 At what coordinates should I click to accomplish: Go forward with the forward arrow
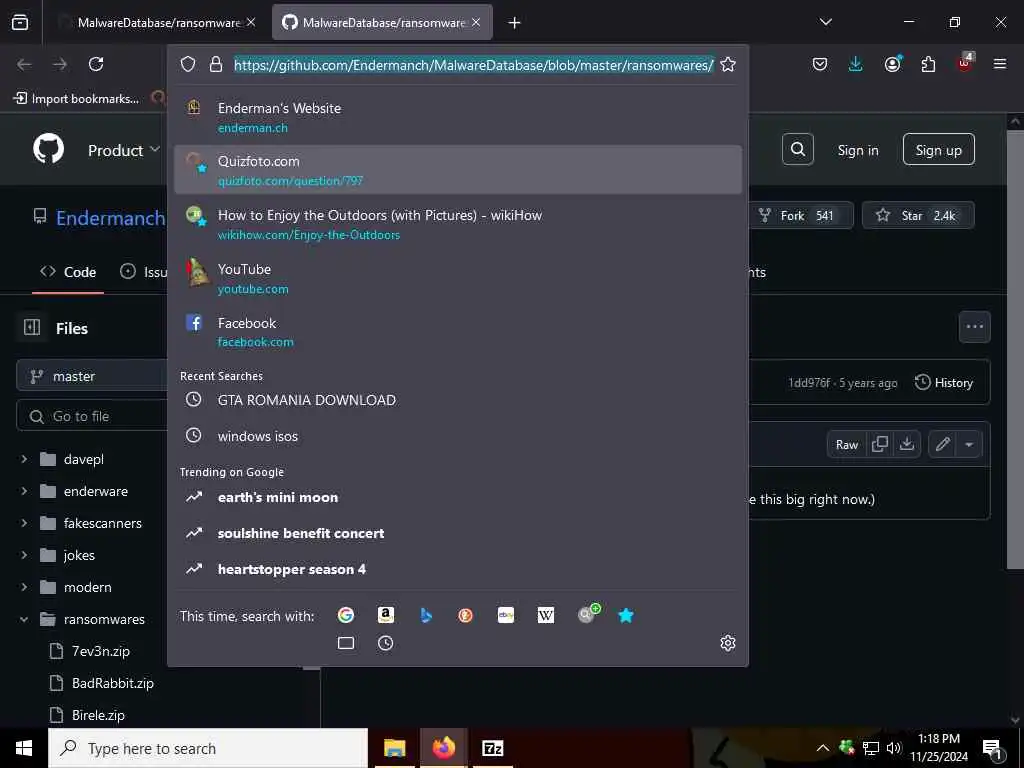60,64
